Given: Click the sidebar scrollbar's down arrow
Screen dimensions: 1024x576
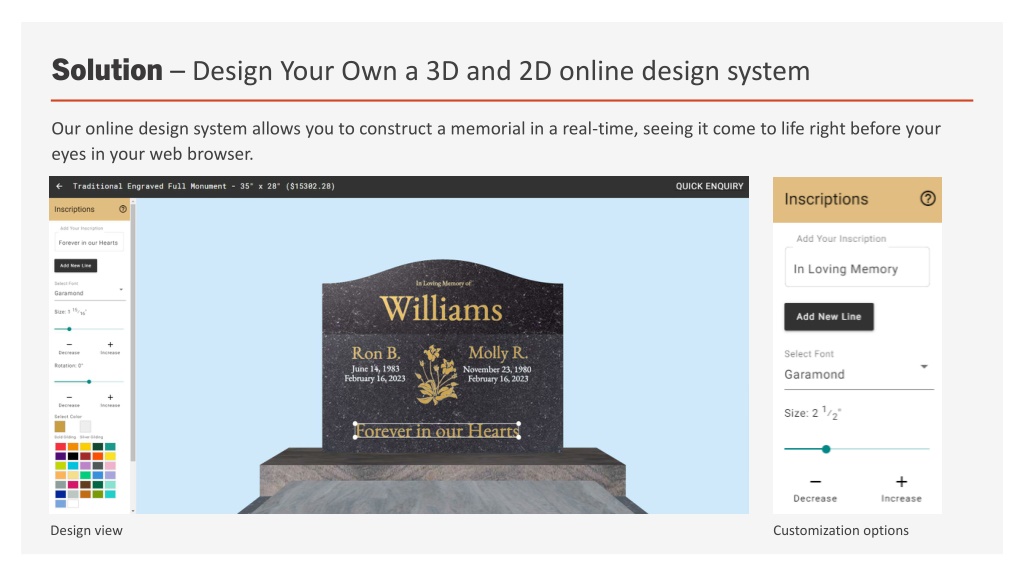Looking at the screenshot, I should click(x=133, y=511).
